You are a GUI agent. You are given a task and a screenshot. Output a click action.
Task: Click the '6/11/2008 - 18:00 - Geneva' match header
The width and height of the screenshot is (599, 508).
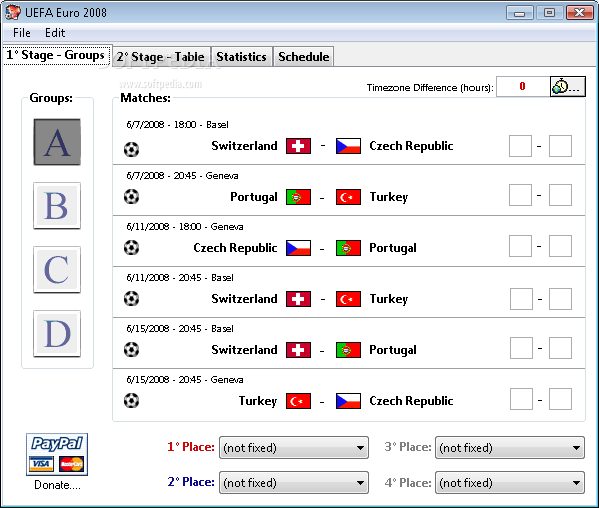185,226
